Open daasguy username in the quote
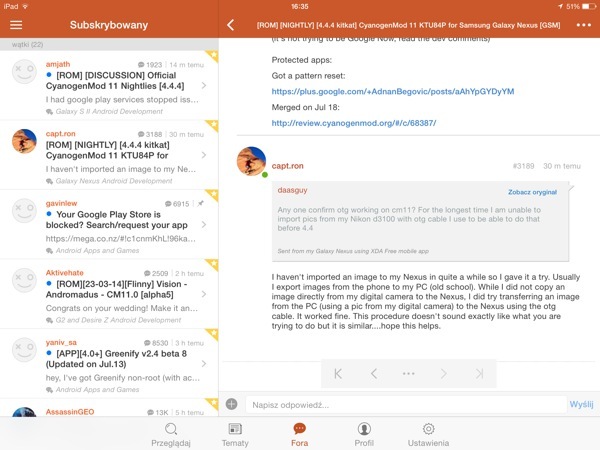 point(292,190)
